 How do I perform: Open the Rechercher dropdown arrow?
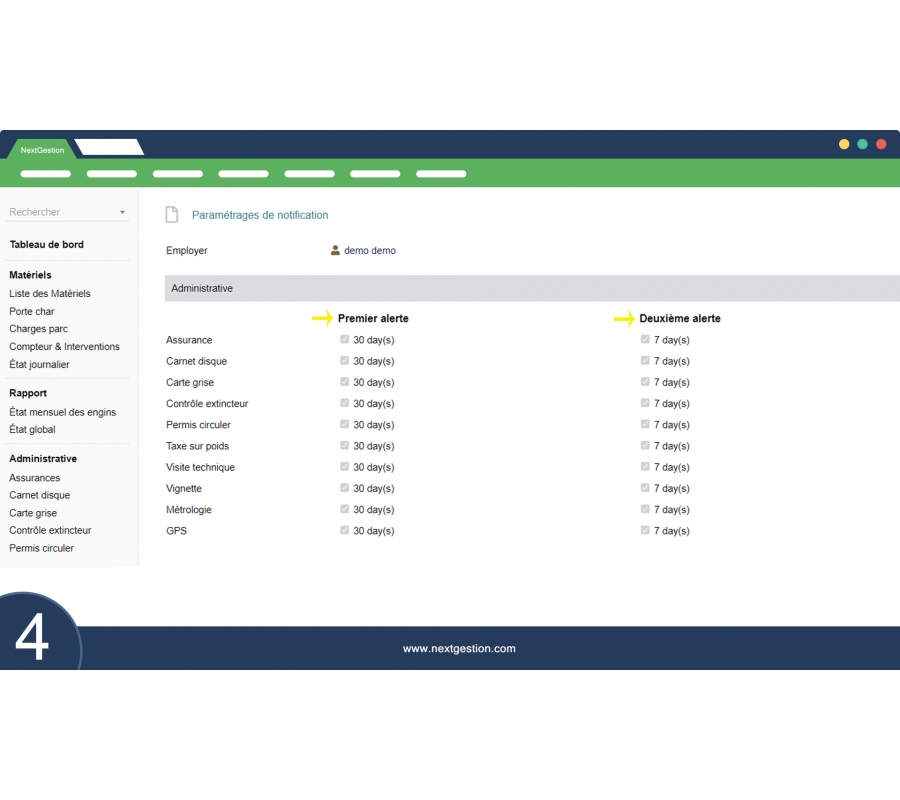[x=122, y=213]
